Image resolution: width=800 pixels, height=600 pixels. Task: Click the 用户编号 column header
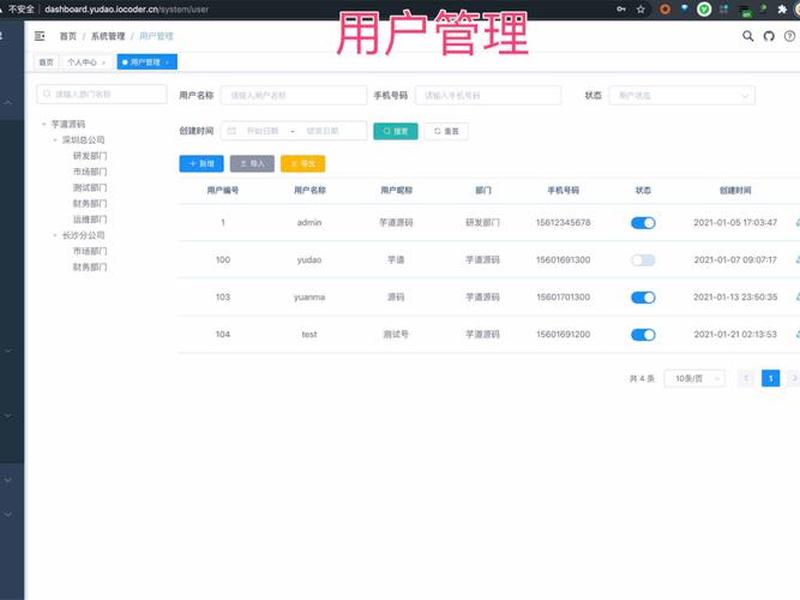click(x=223, y=190)
